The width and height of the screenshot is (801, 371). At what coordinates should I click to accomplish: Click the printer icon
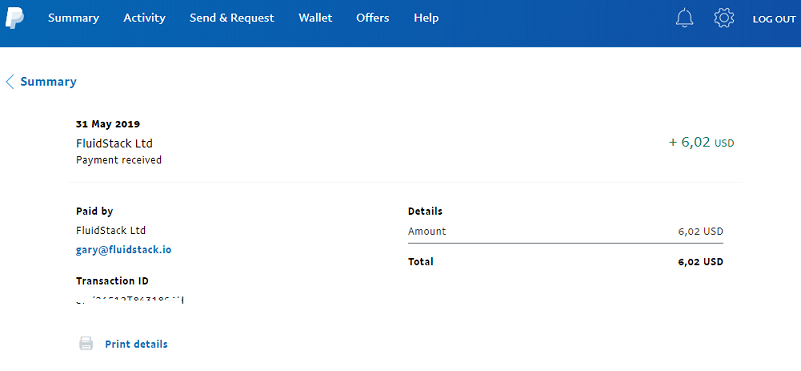86,343
